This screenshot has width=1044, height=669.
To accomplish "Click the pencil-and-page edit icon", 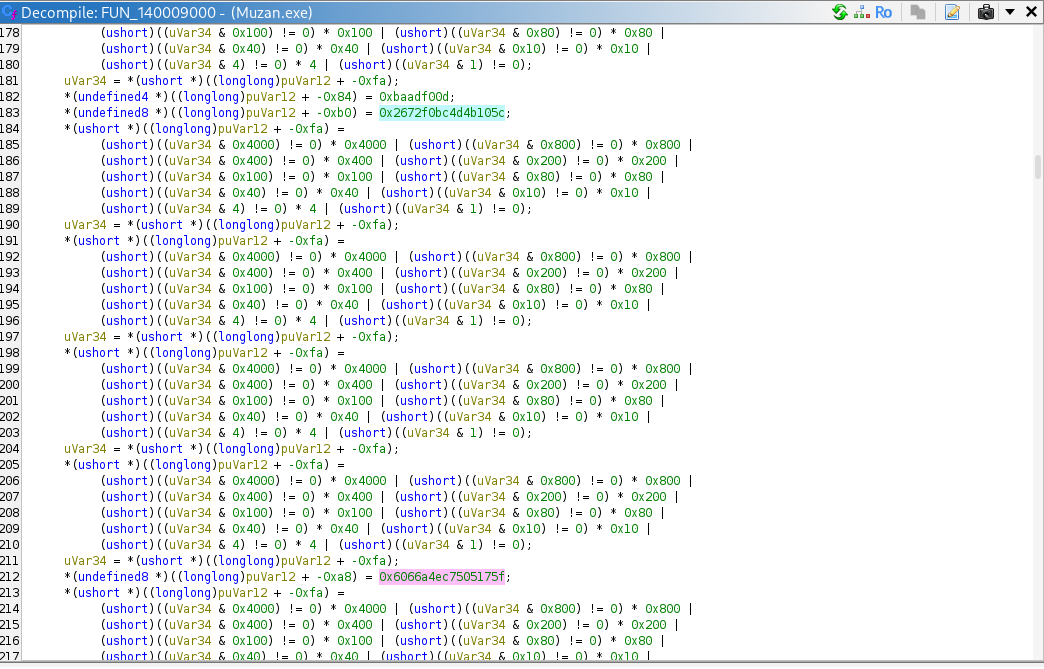I will click(952, 12).
